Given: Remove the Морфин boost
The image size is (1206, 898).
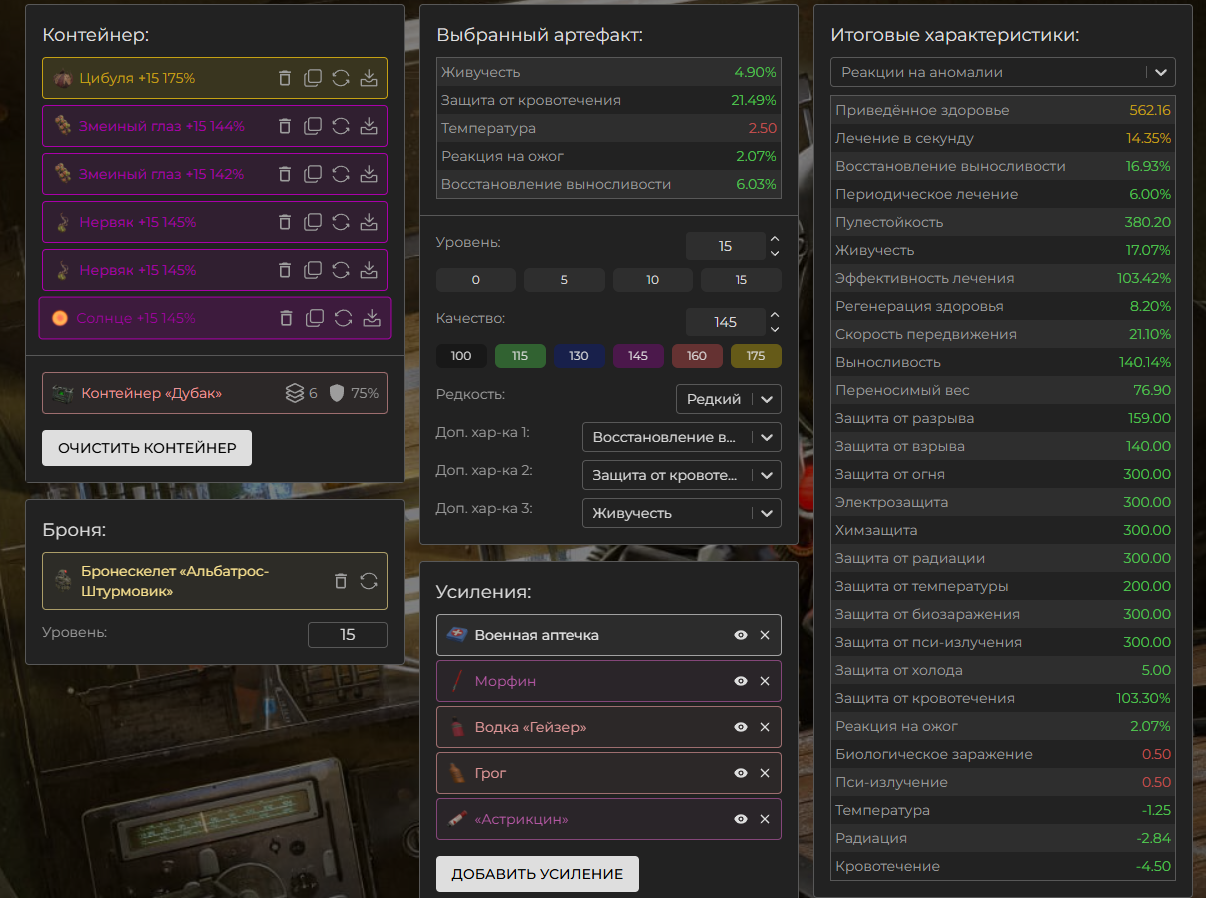Looking at the screenshot, I should pyautogui.click(x=765, y=681).
